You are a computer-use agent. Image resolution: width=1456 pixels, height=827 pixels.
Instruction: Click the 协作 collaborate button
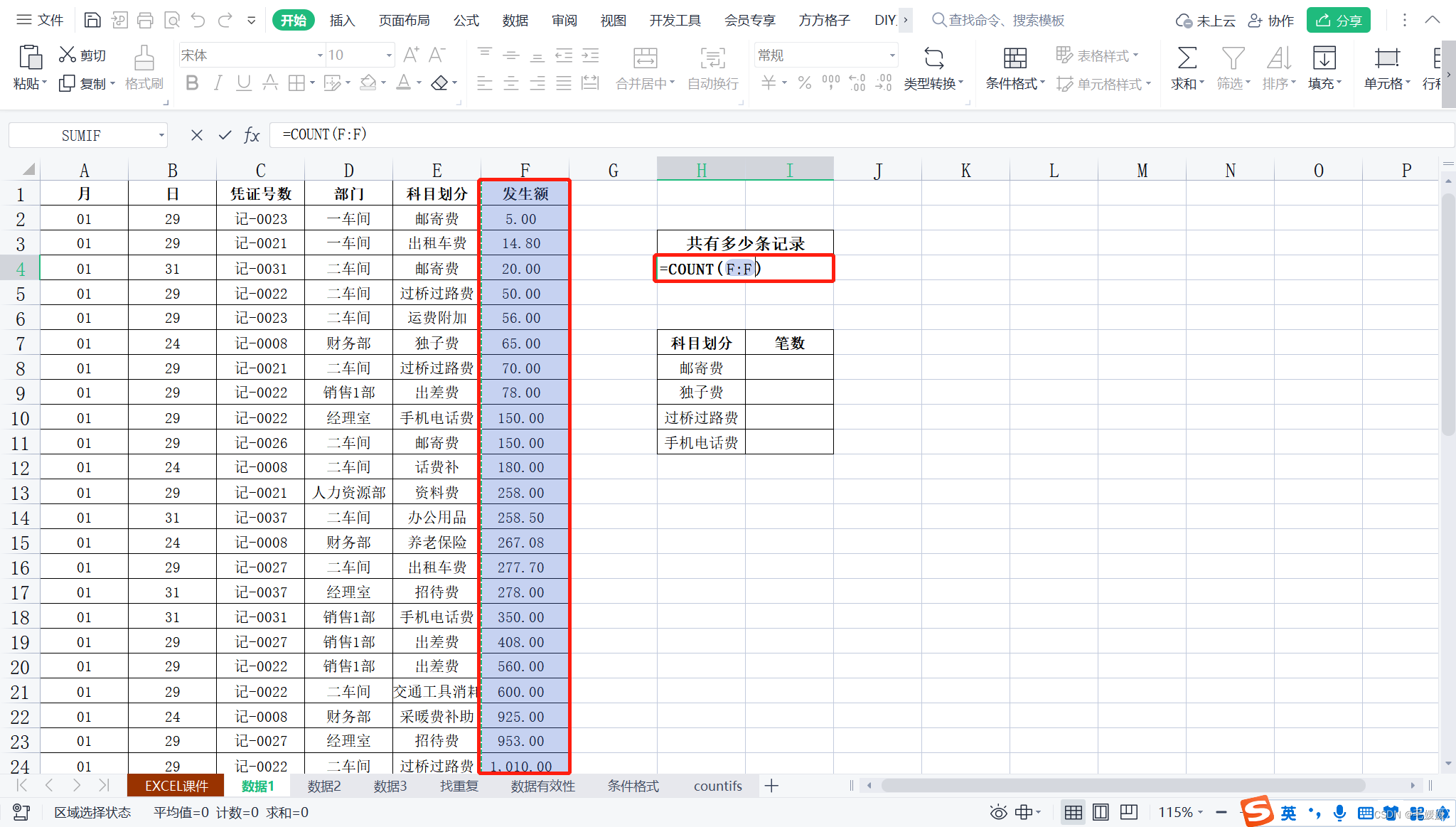point(1271,20)
